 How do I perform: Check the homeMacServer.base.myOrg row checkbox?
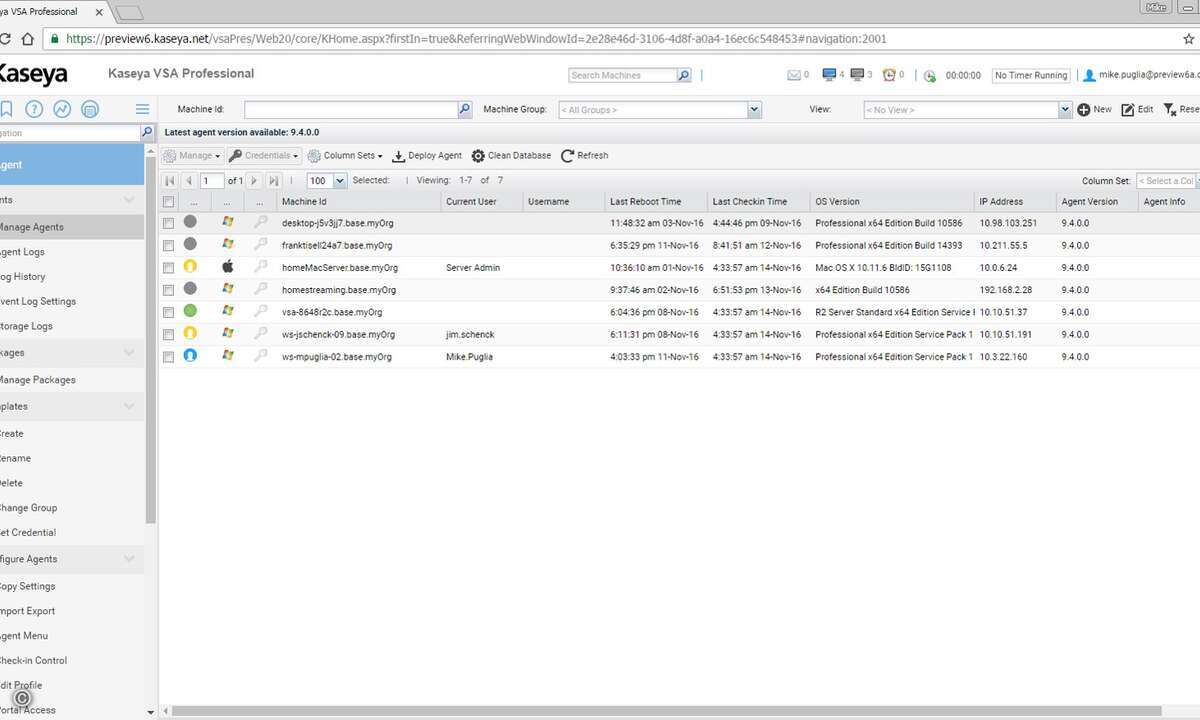168,268
